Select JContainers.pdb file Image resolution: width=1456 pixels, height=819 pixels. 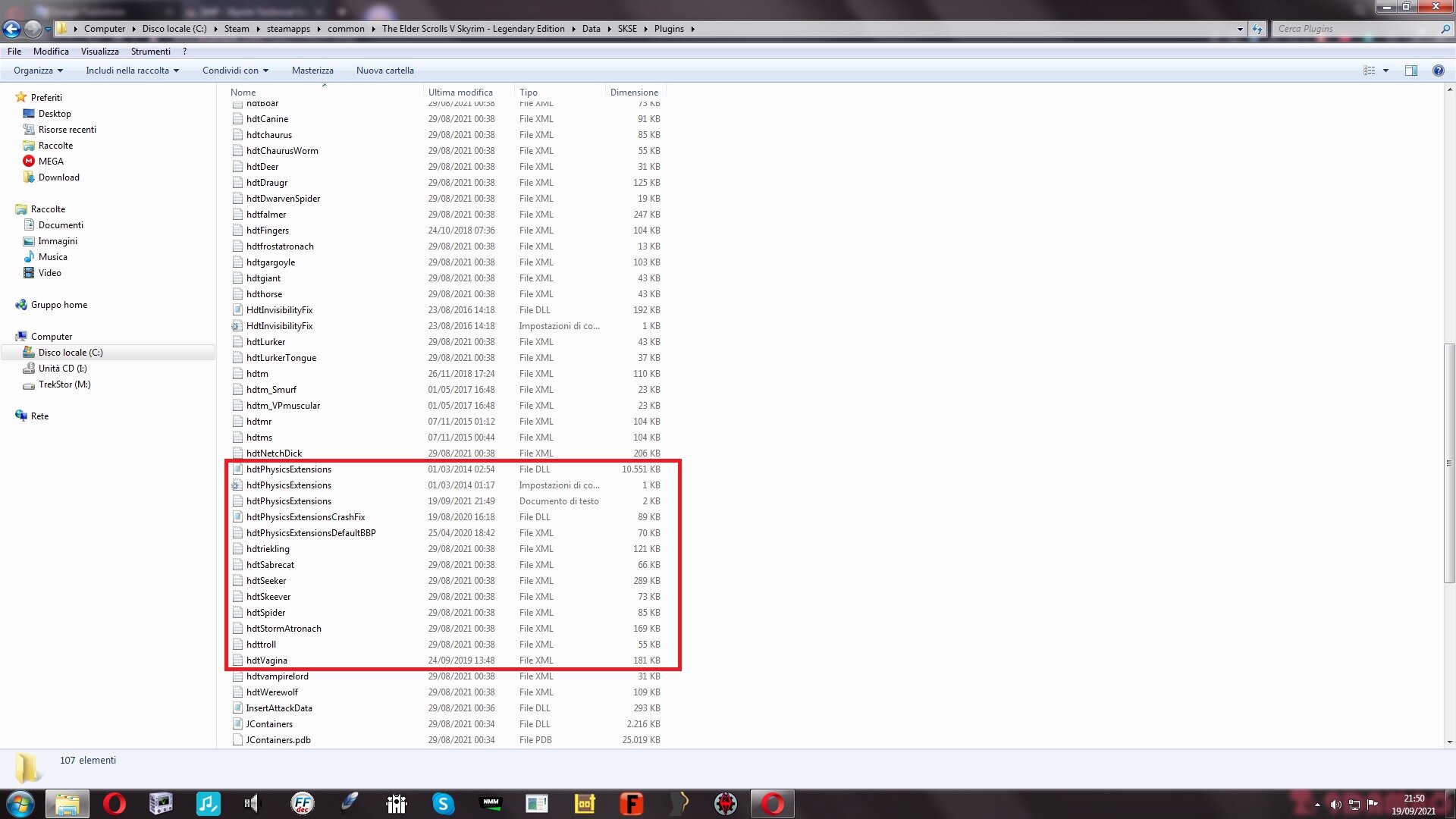point(446,740)
